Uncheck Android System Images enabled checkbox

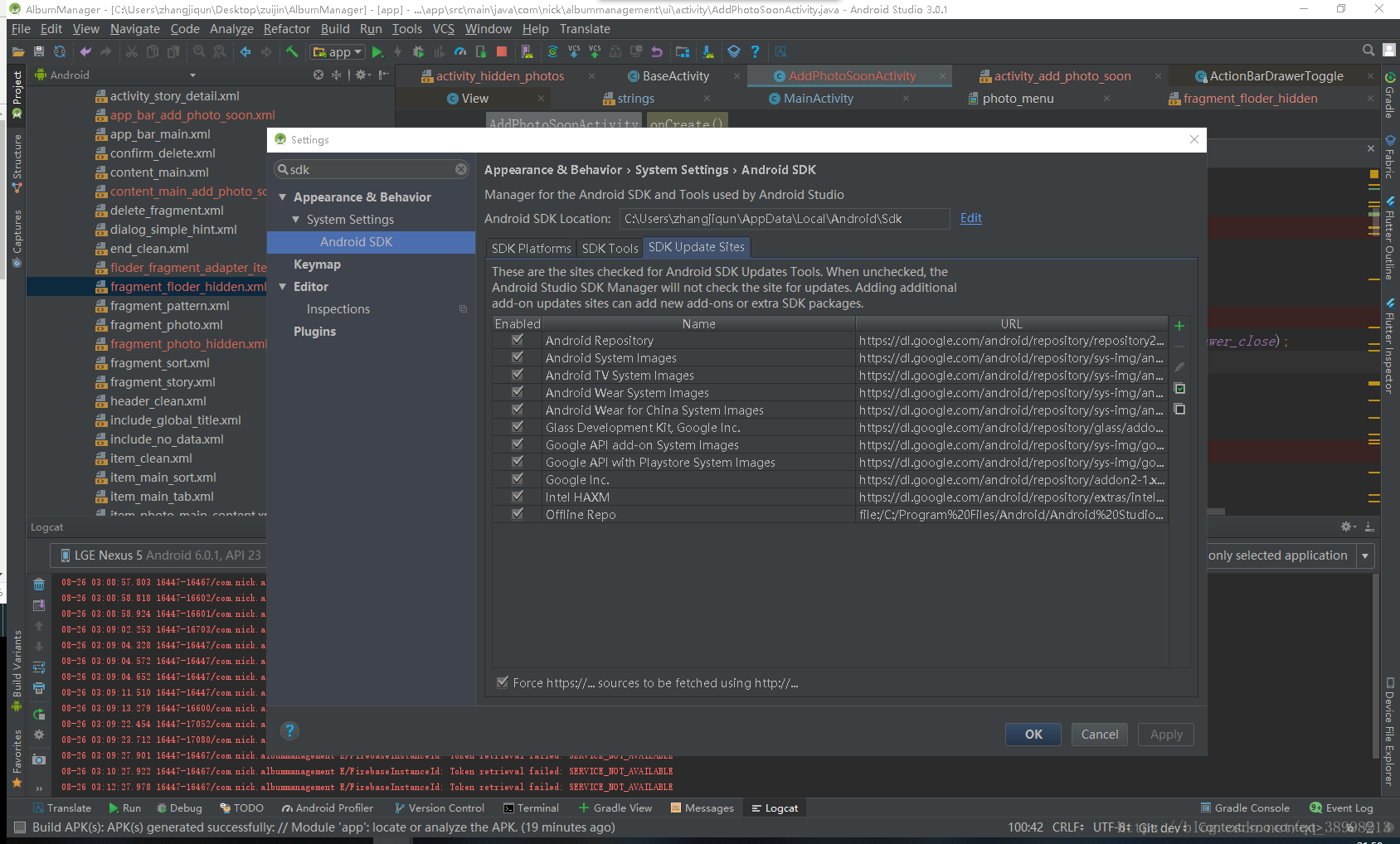click(x=518, y=357)
